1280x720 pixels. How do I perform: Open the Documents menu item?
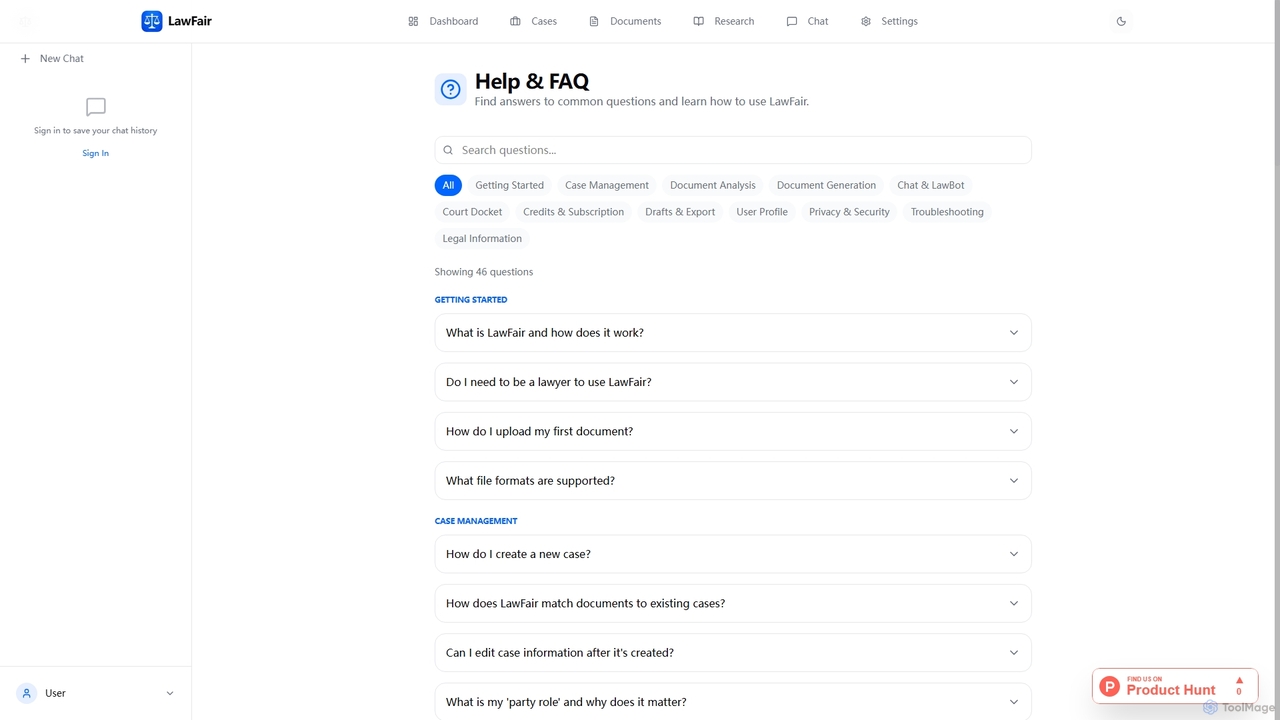(x=625, y=21)
